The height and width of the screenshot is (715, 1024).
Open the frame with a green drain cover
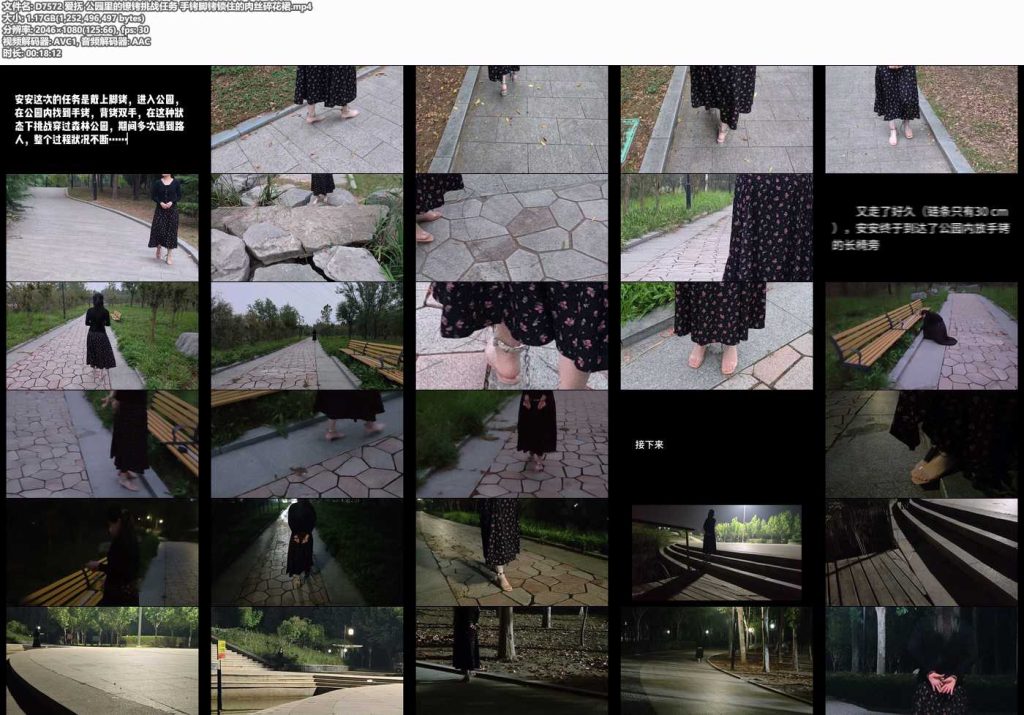tap(716, 119)
